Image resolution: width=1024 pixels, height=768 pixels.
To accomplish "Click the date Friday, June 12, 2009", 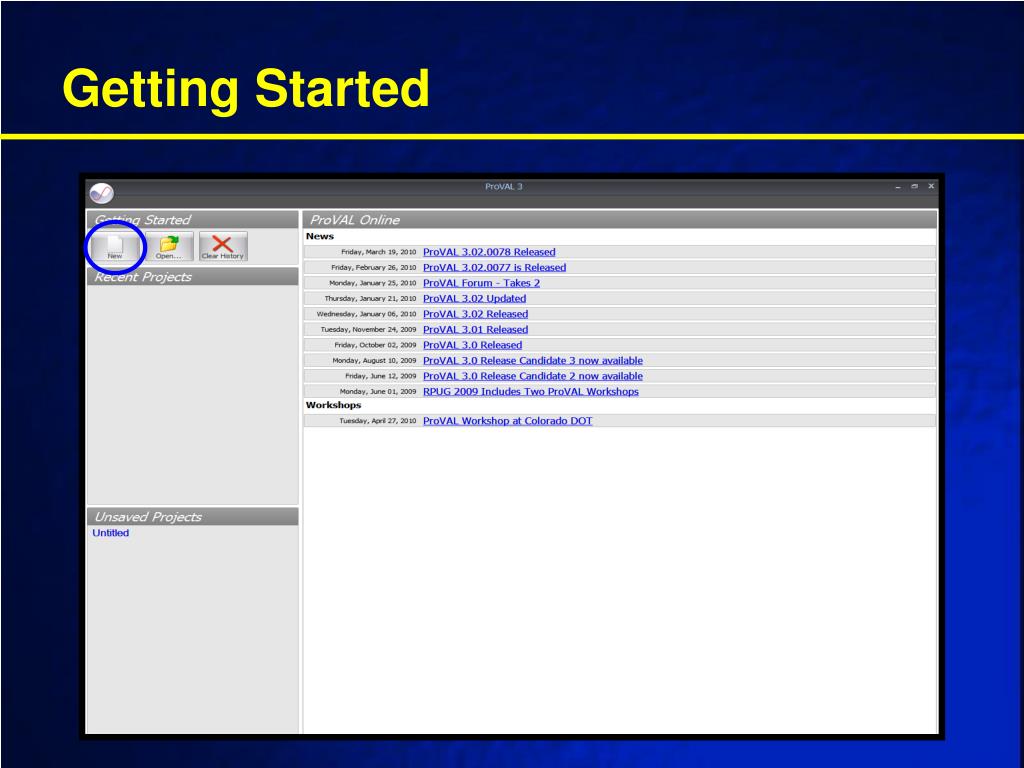I will 381,376.
